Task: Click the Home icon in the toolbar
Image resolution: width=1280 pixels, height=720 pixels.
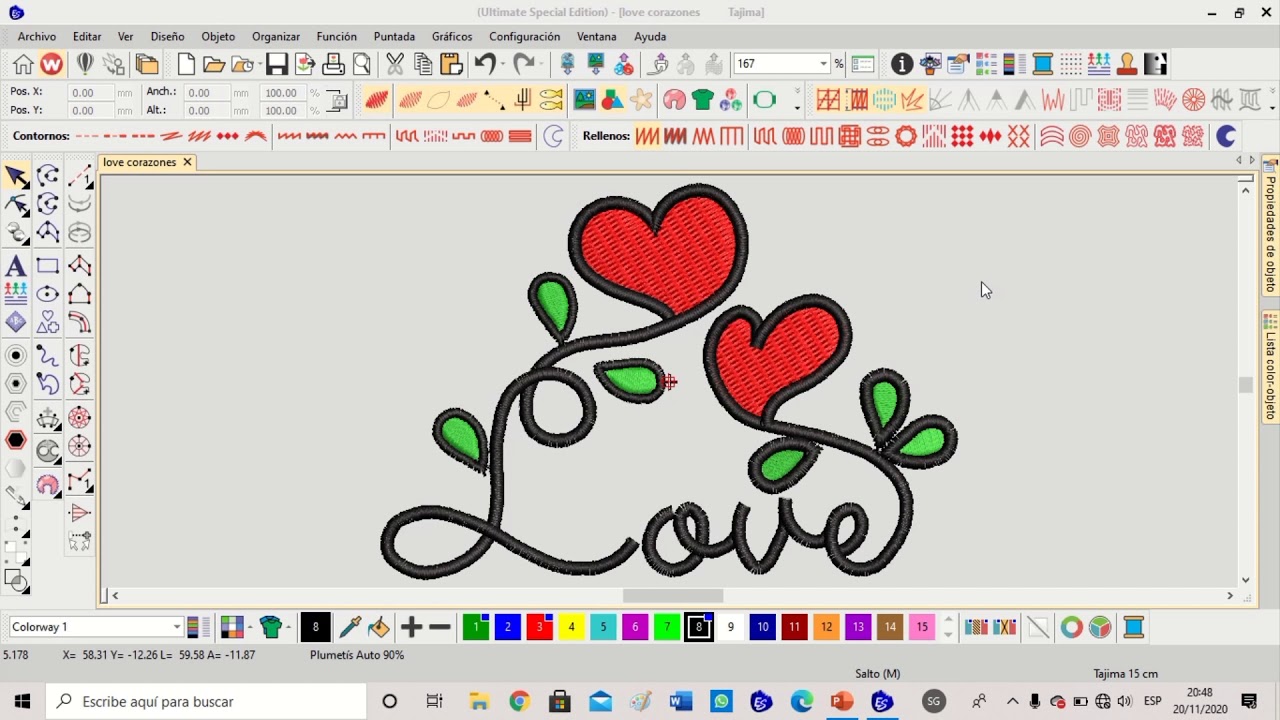Action: click(23, 64)
